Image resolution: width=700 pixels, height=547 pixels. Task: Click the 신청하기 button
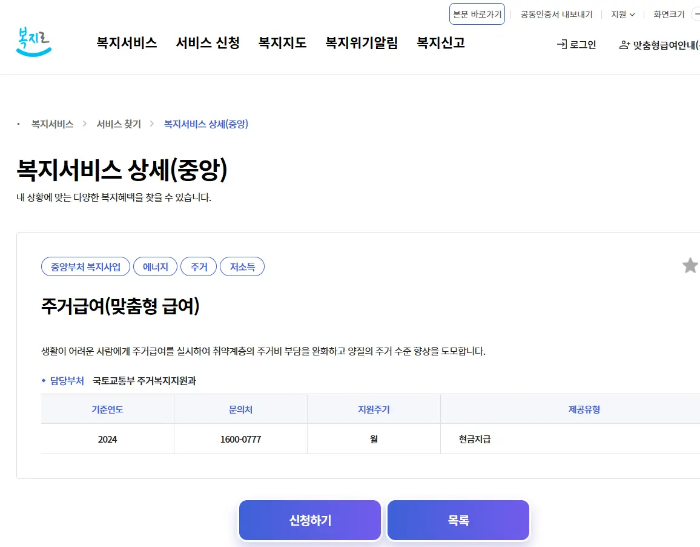point(310,520)
